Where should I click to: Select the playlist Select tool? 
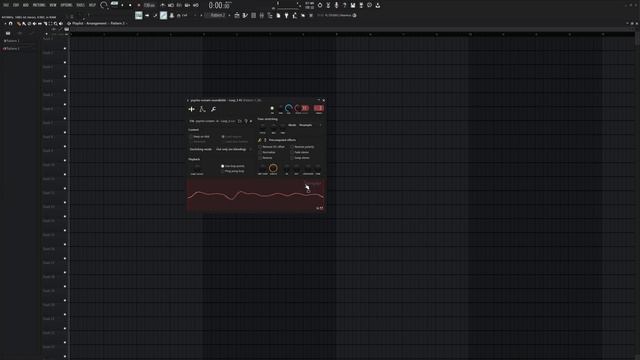click(51, 24)
